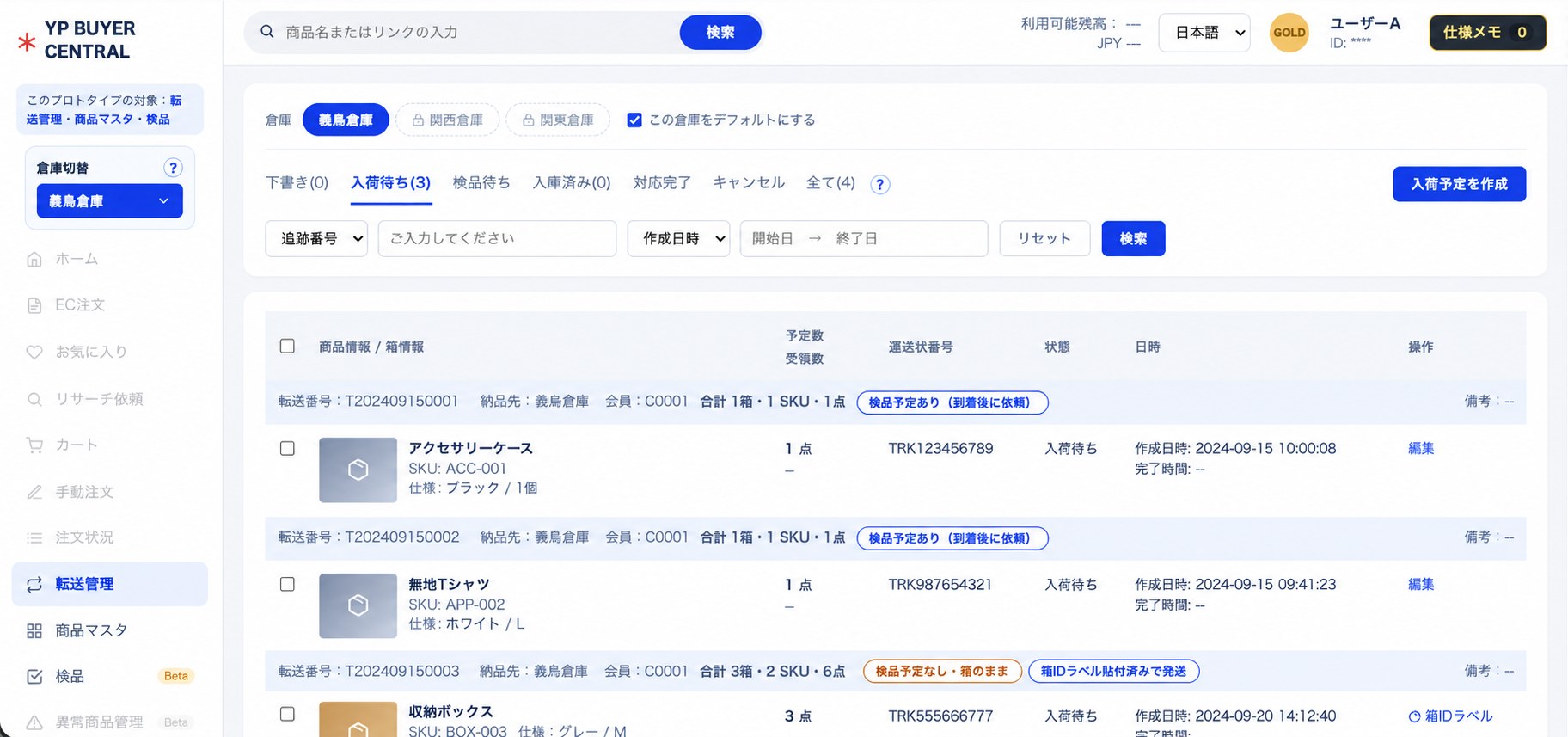Click the blue 検索 button in the filter row
1568x737 pixels.
click(1133, 238)
